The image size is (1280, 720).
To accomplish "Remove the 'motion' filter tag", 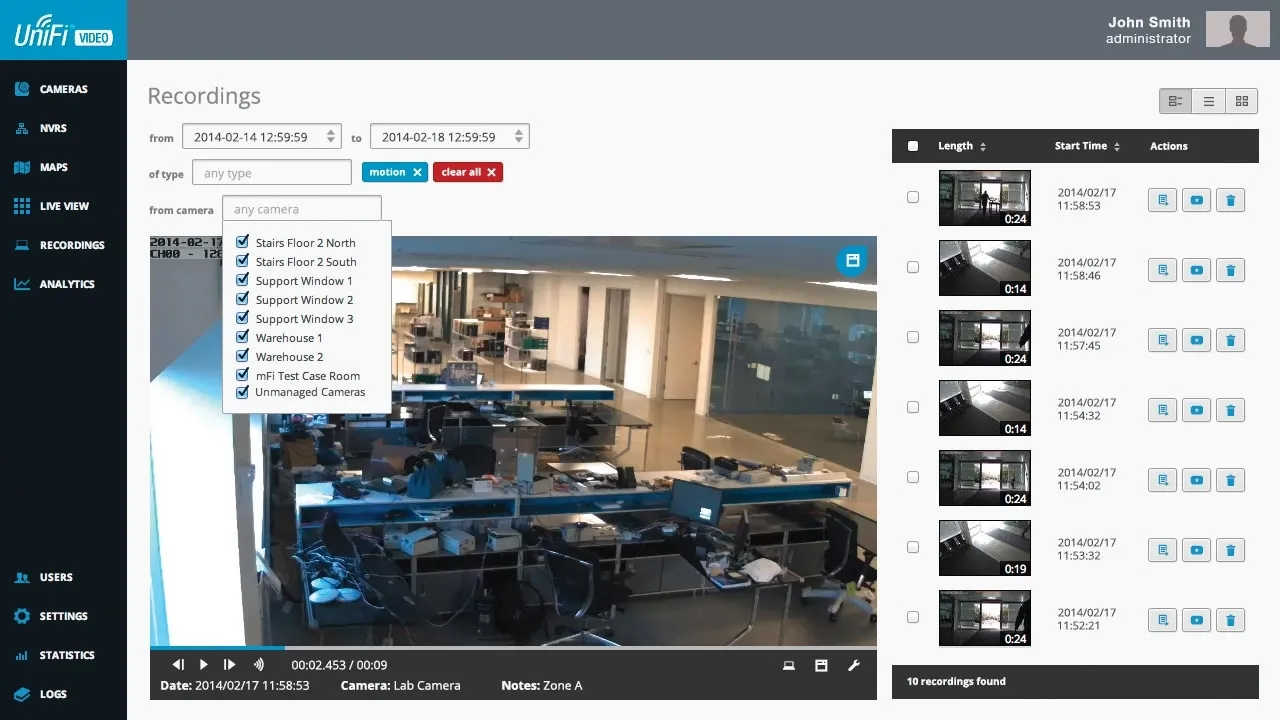I will tap(417, 172).
